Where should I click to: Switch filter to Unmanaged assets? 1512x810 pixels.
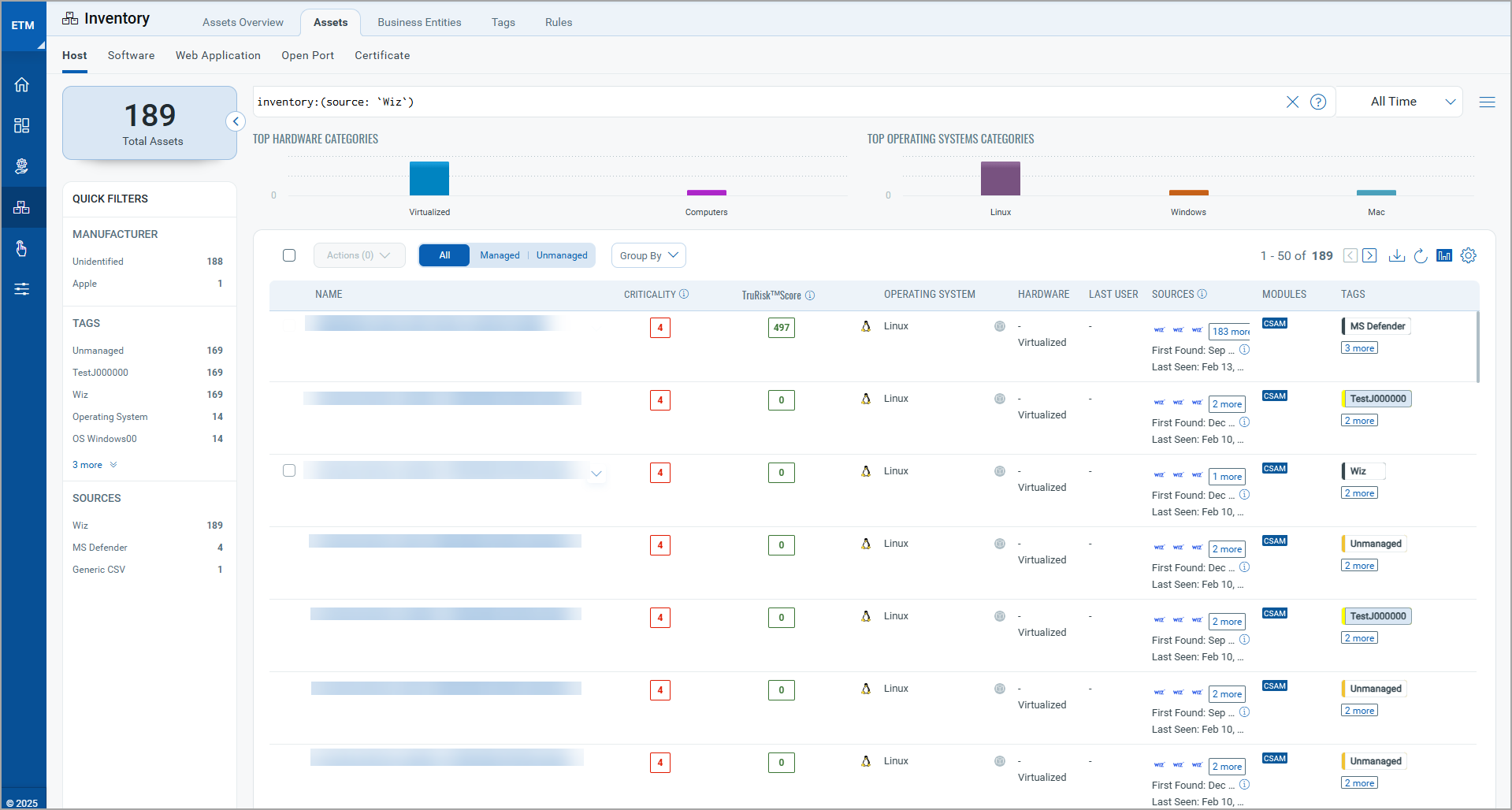(x=561, y=255)
